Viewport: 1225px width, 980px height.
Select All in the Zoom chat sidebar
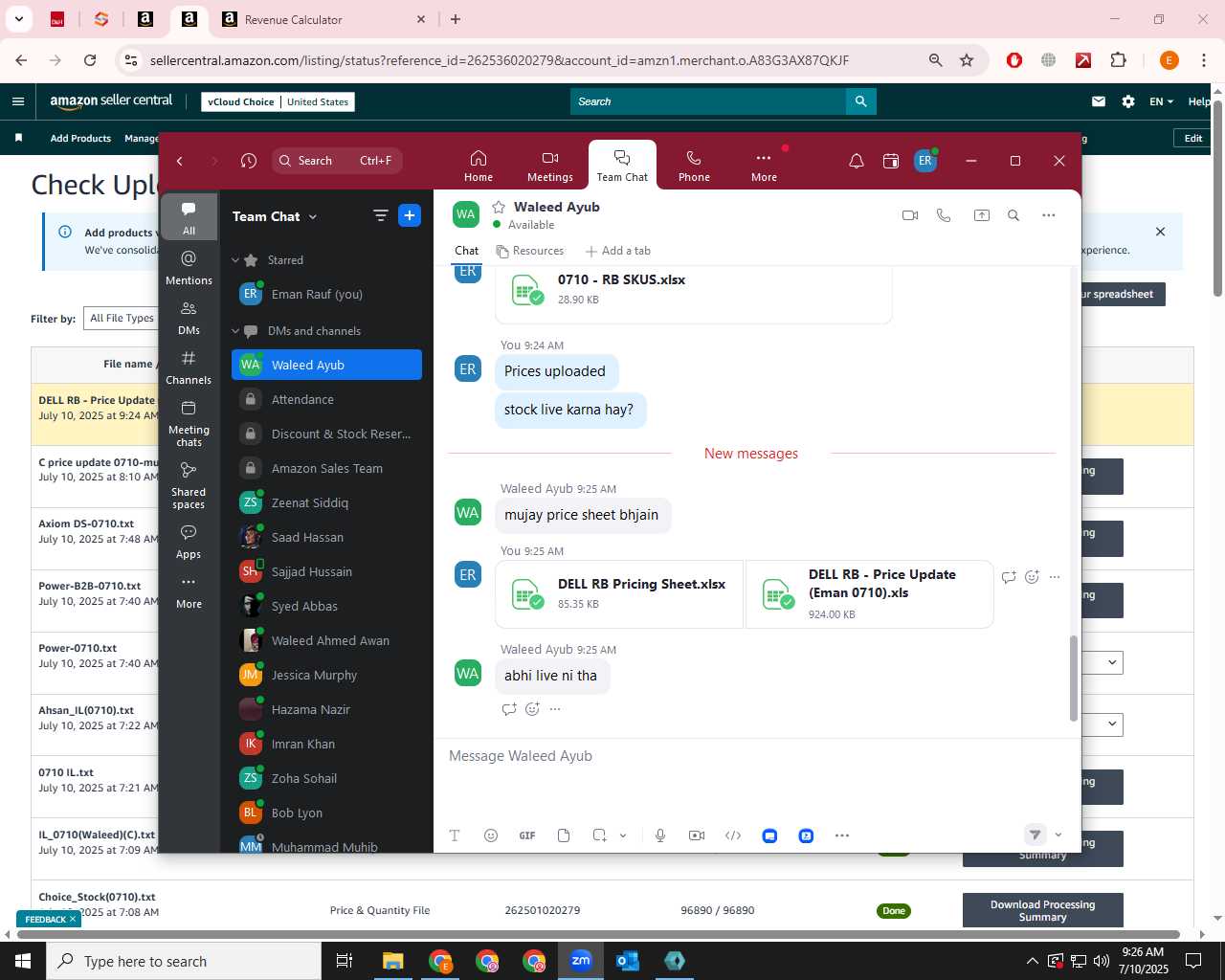point(189,217)
